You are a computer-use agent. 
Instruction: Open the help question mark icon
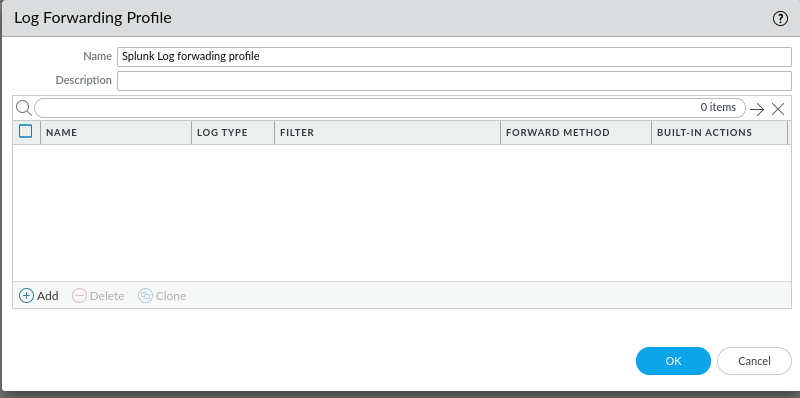click(780, 19)
